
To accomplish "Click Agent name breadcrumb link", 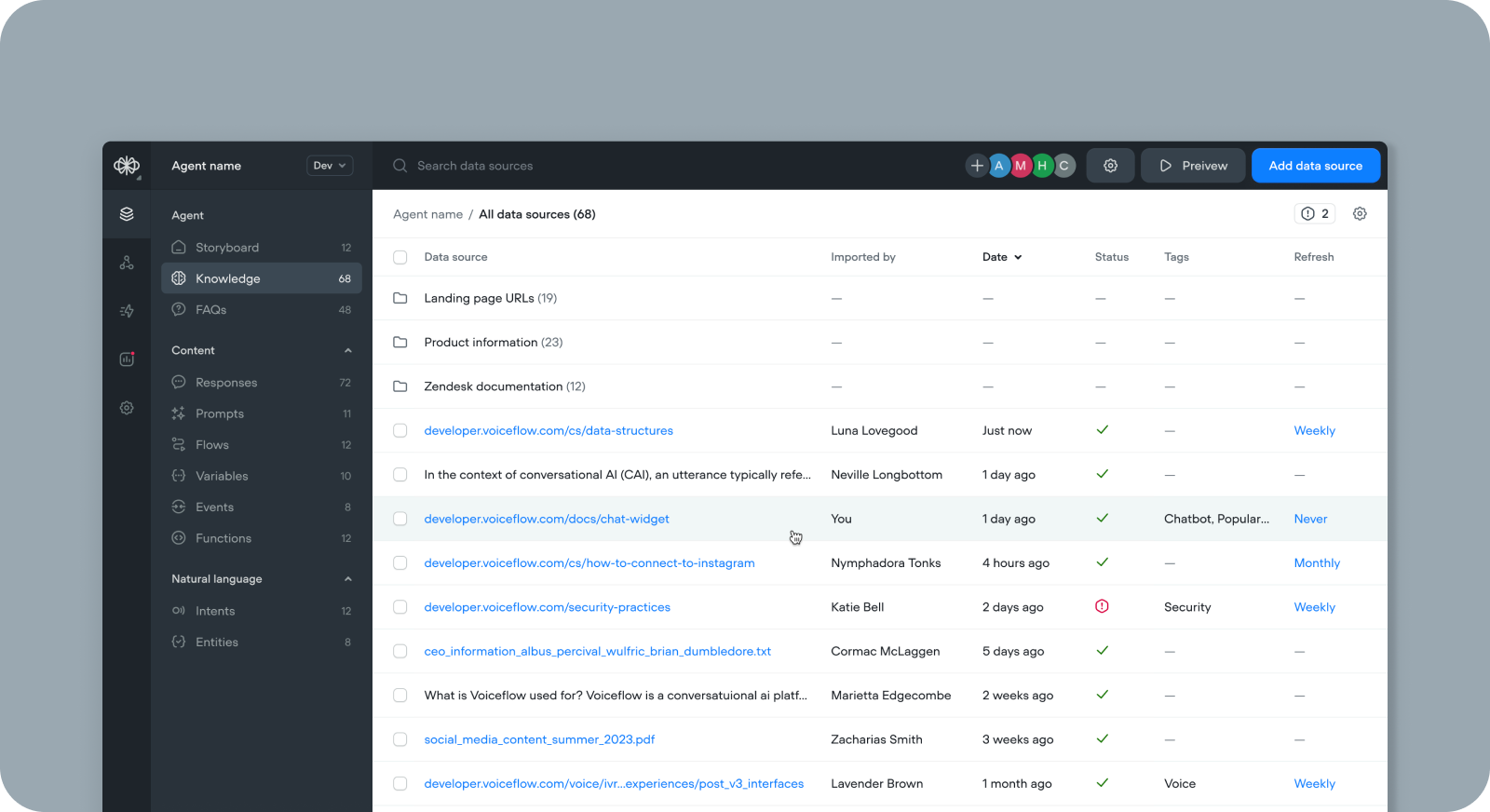I will tap(427, 214).
